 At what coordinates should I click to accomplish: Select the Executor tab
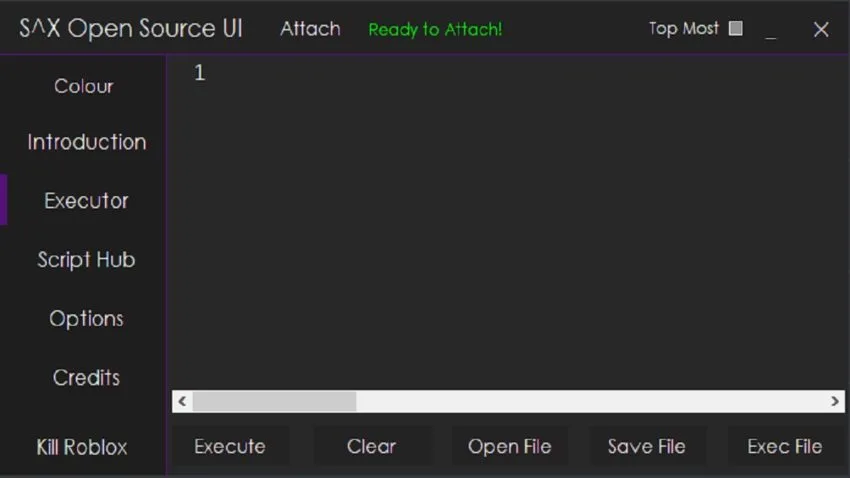[86, 201]
